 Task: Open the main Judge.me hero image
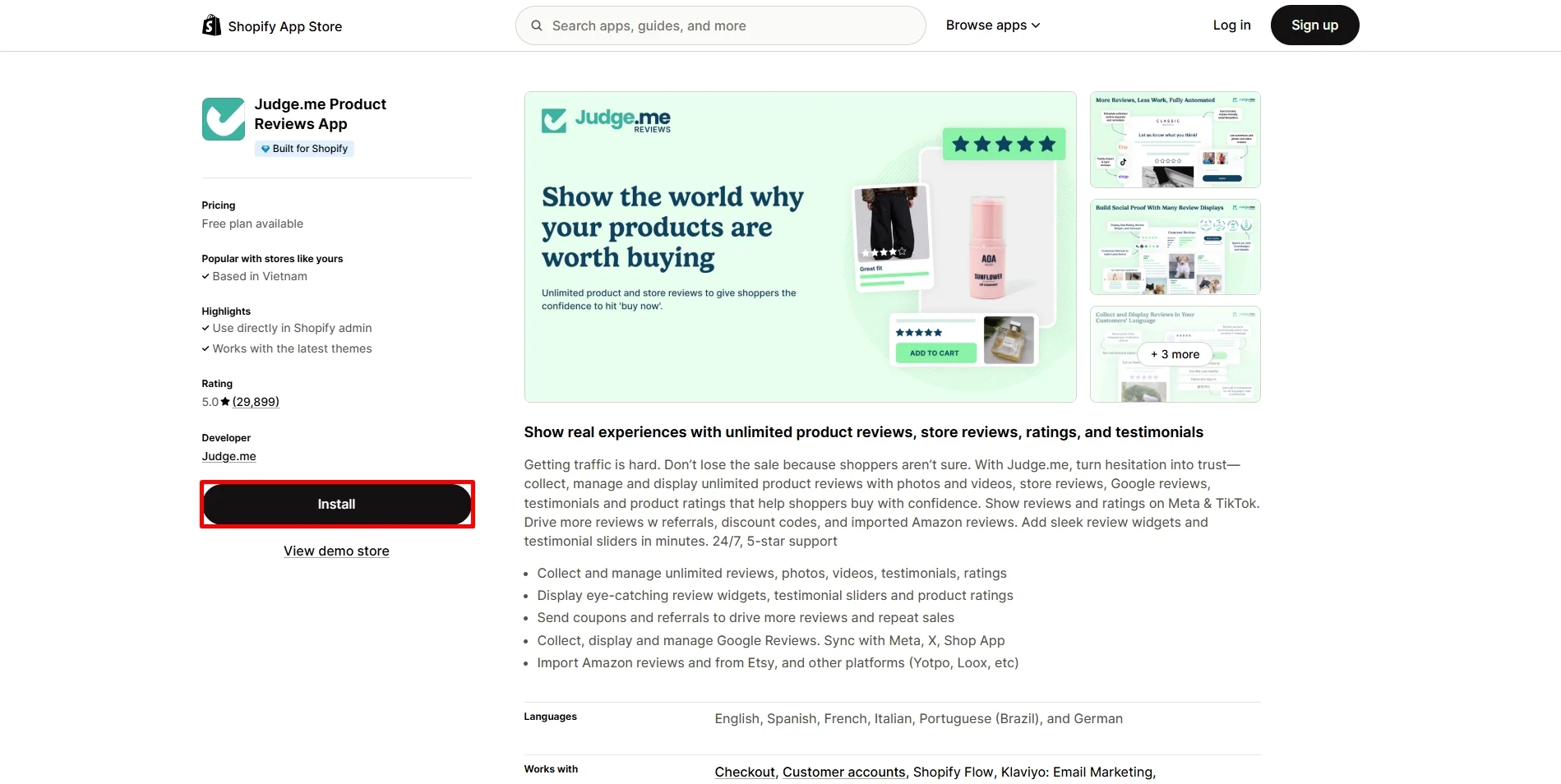(801, 247)
